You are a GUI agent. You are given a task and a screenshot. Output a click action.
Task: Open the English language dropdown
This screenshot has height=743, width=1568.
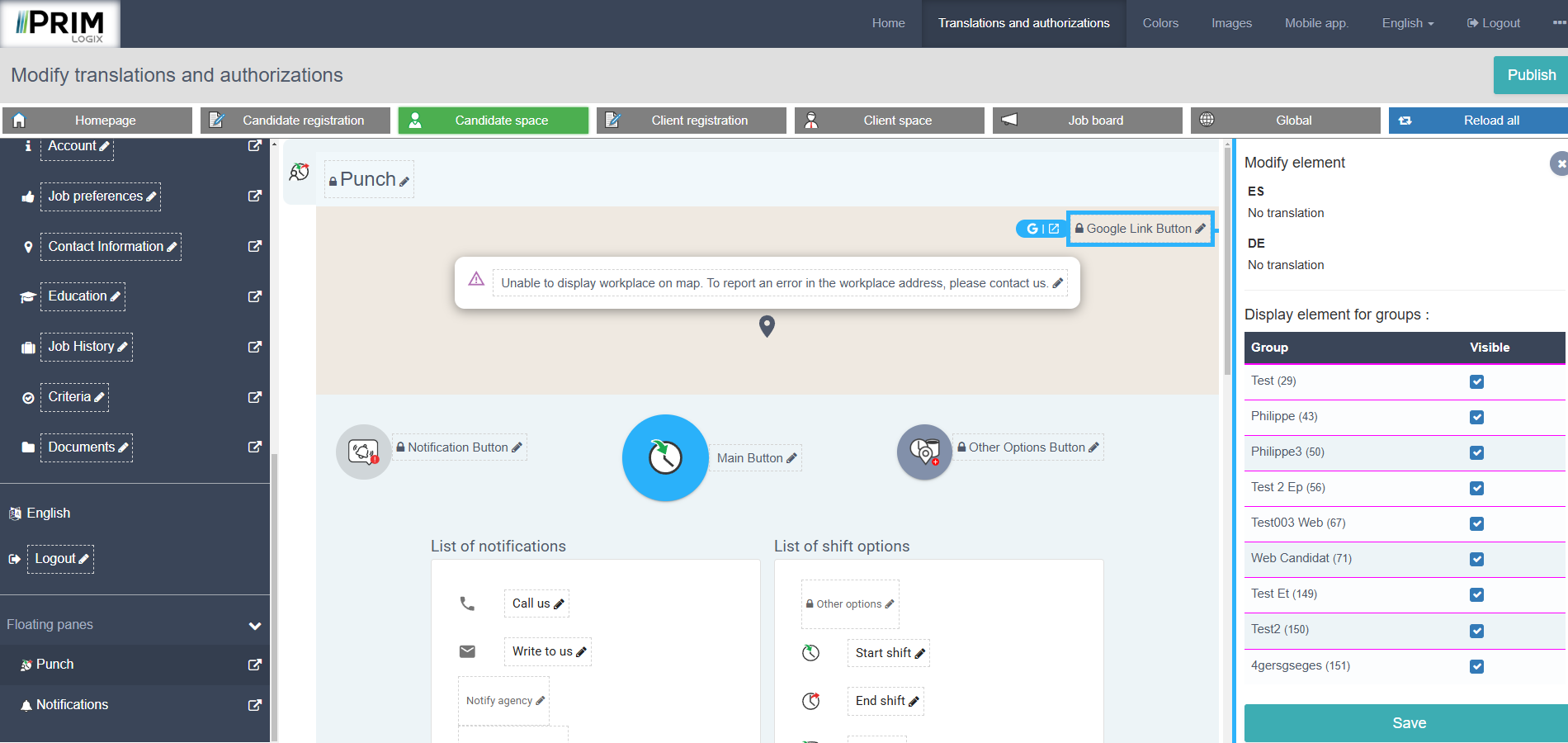(1407, 23)
